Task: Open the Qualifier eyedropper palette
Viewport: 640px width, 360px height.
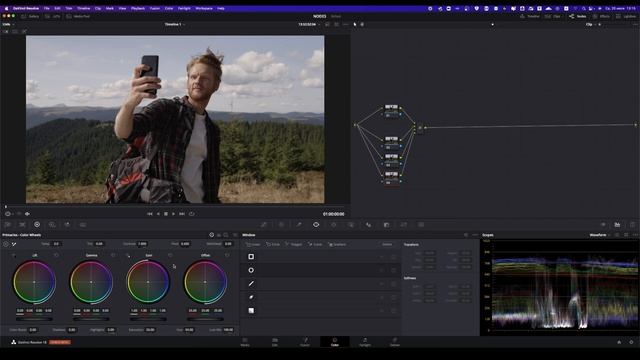Action: point(299,224)
